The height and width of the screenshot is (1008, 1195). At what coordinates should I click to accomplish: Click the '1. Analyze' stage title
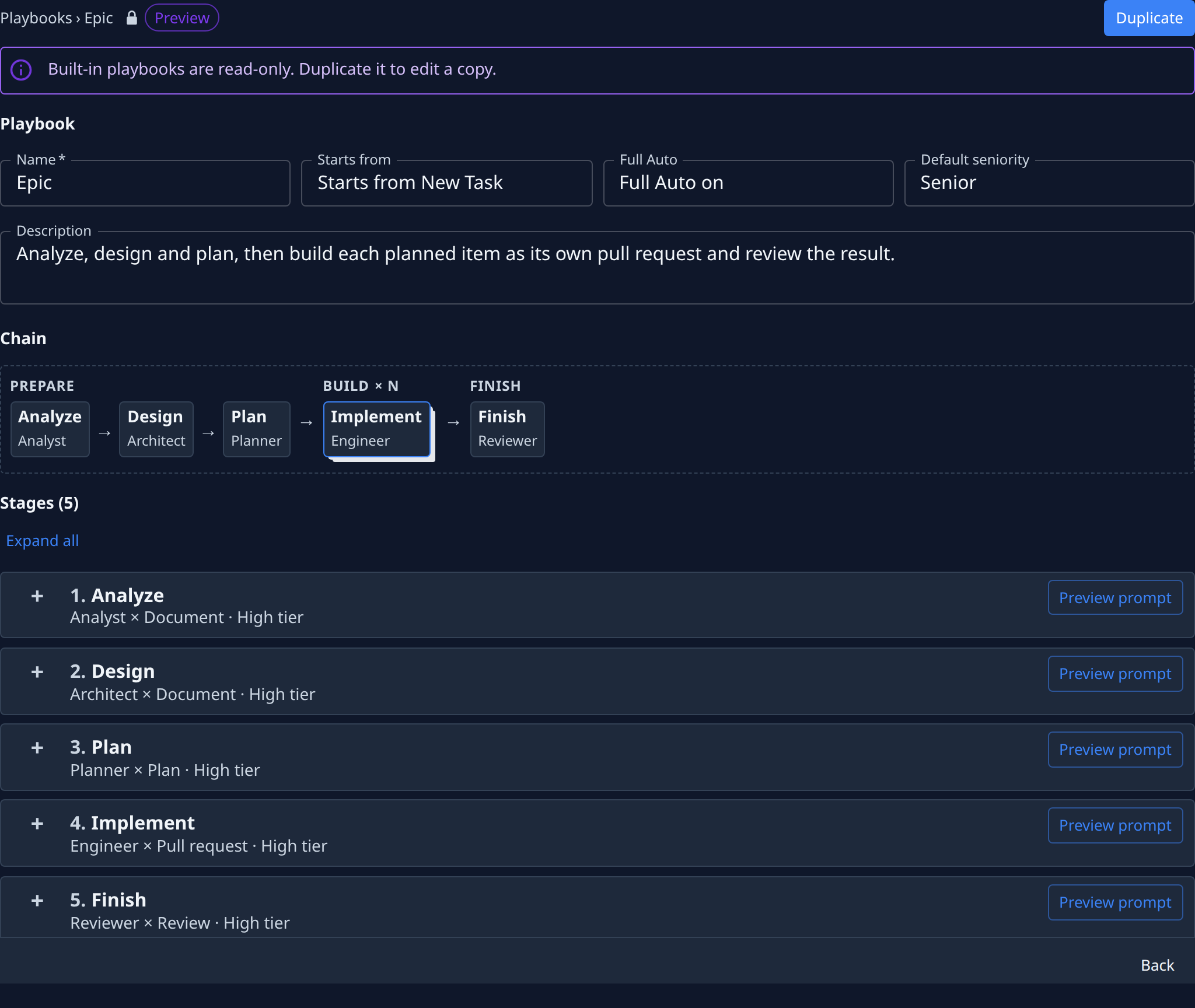(x=117, y=596)
